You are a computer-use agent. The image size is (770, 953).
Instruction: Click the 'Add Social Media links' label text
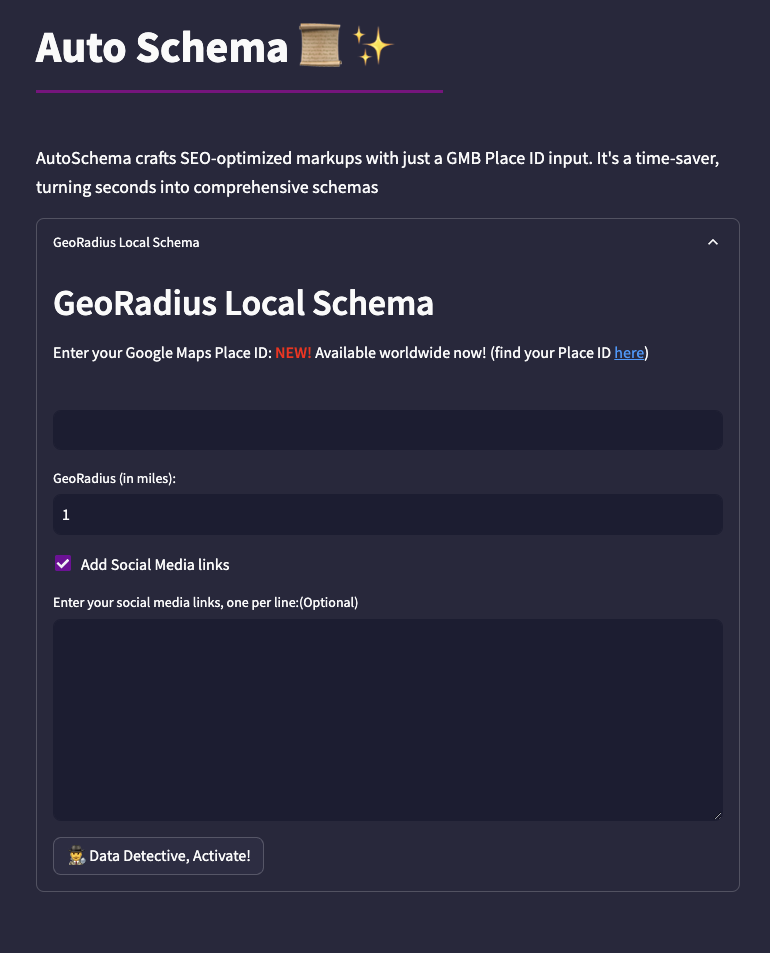pyautogui.click(x=155, y=565)
